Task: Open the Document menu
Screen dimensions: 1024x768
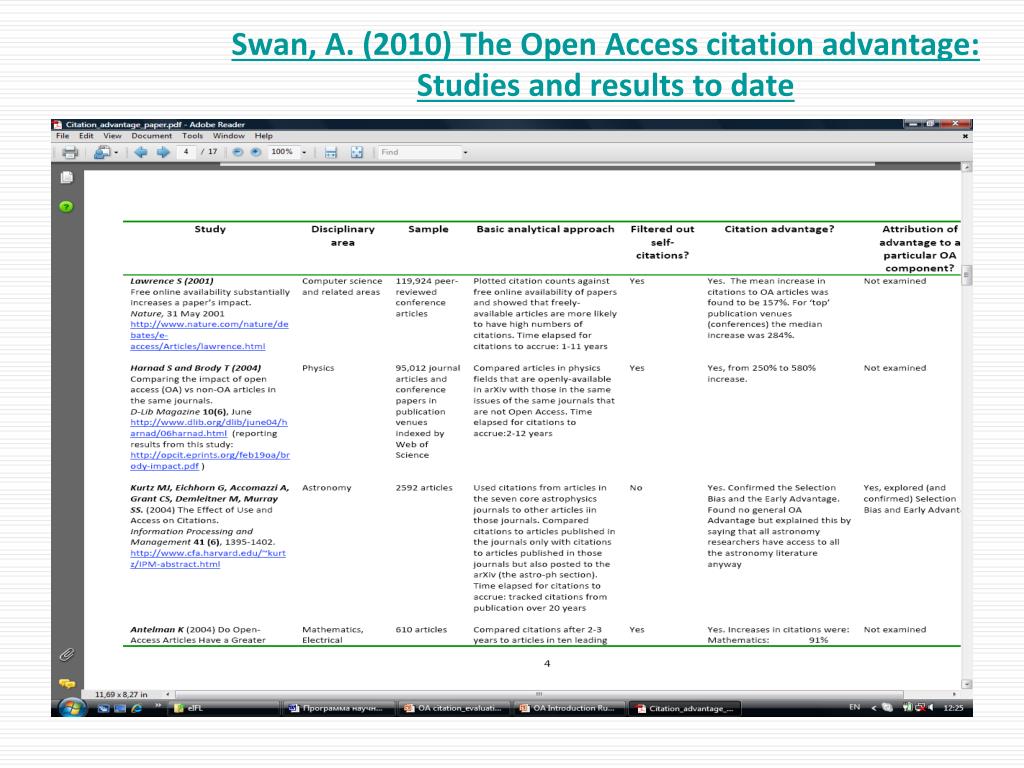Action: pyautogui.click(x=152, y=136)
